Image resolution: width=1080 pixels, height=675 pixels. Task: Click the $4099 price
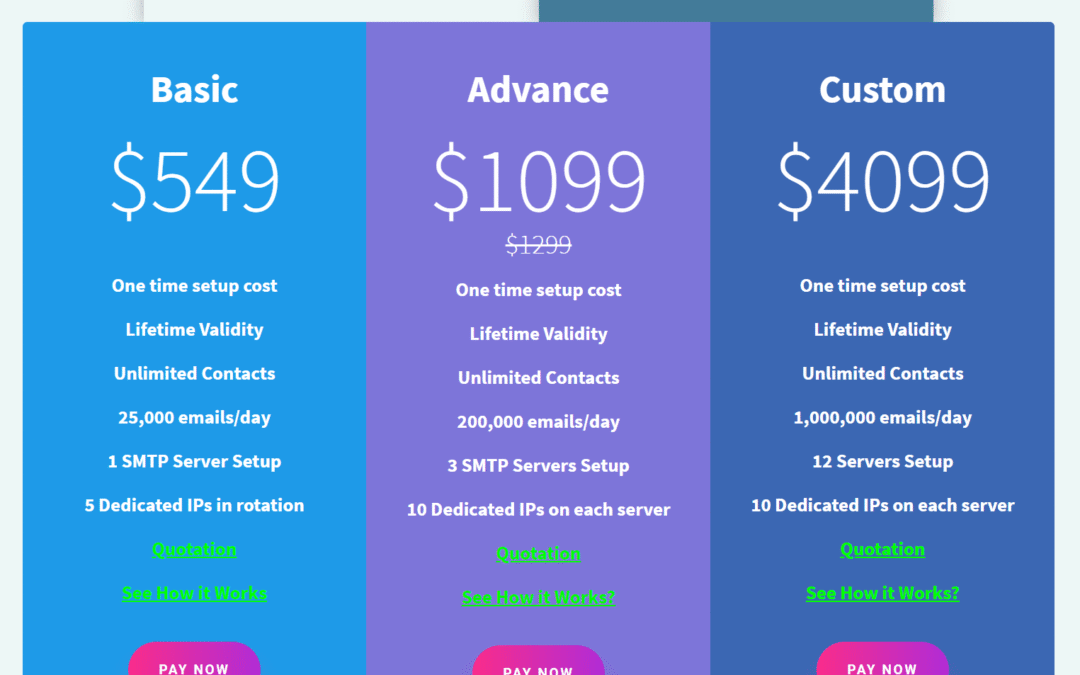coord(882,181)
